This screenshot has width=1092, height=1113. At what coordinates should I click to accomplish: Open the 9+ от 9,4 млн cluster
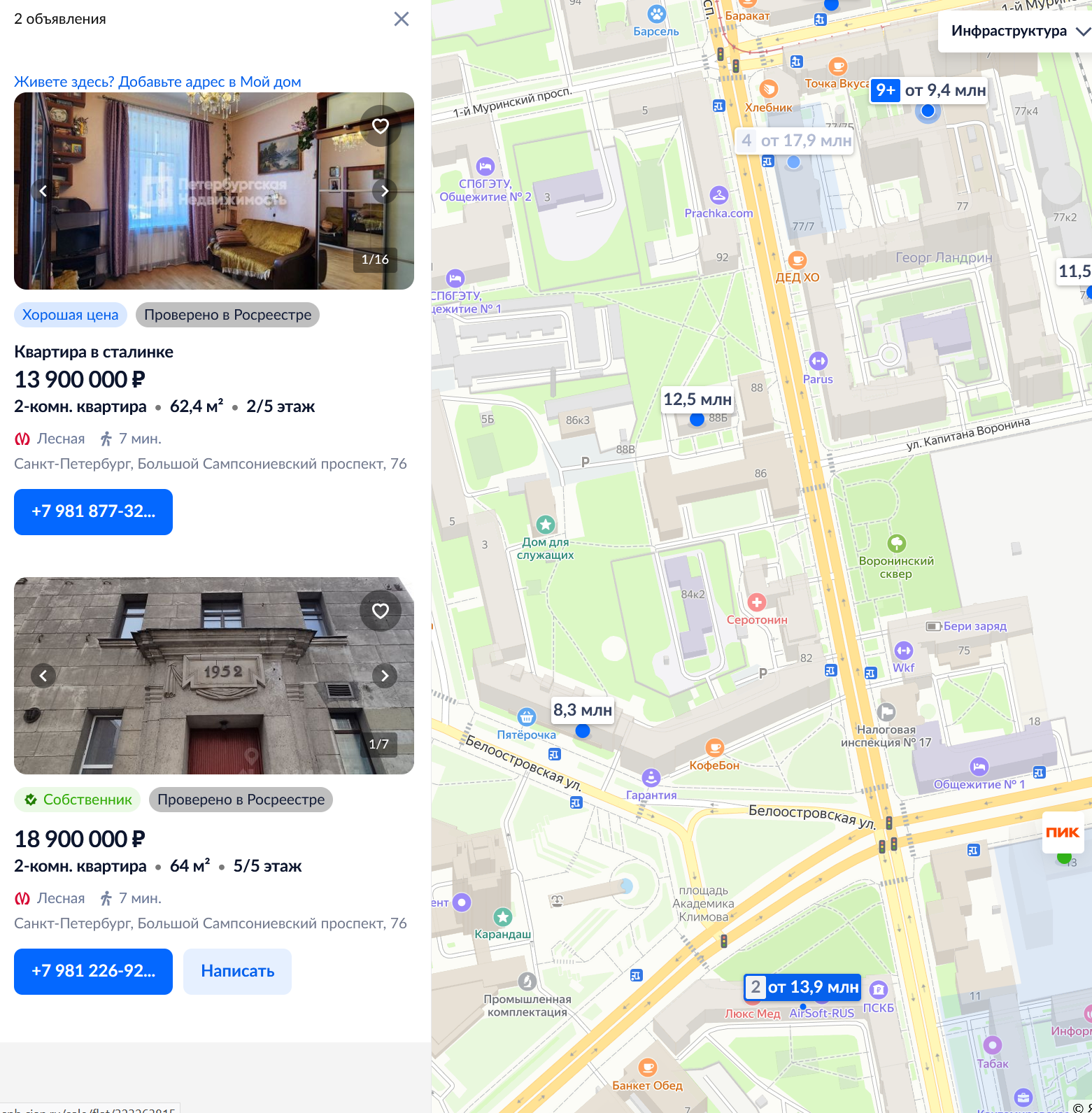(x=930, y=90)
